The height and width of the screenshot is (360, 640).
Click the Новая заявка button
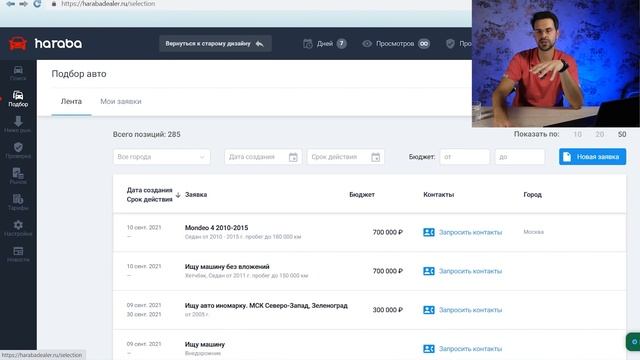592,157
